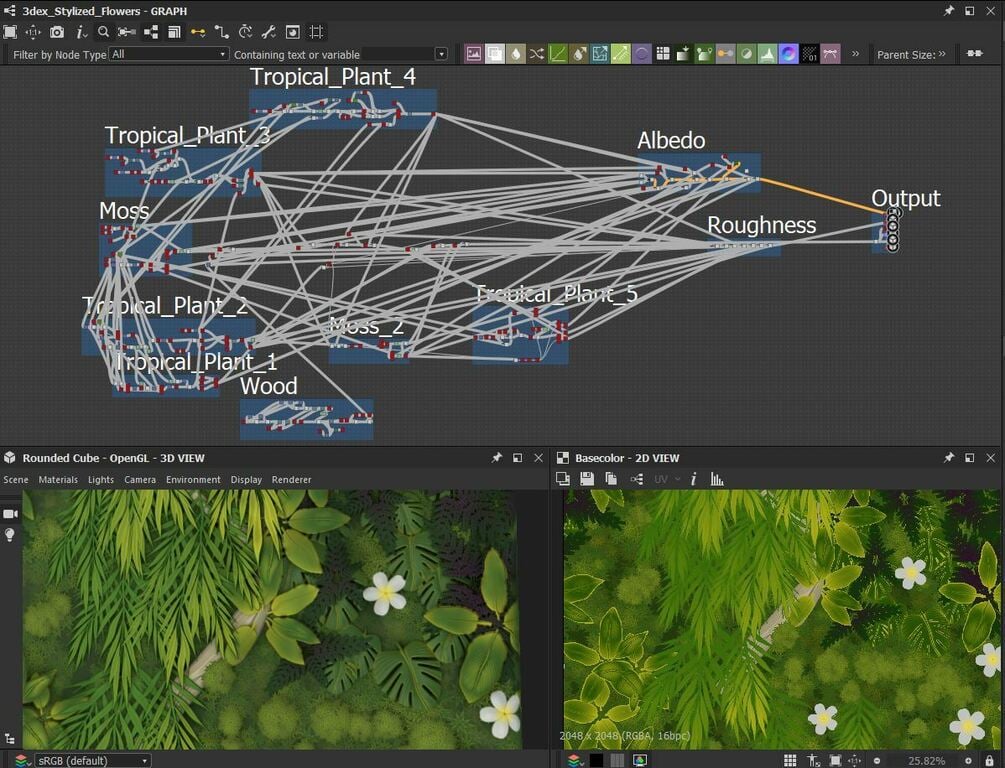
Task: Click the copy image icon in 2D view
Action: coord(611,478)
